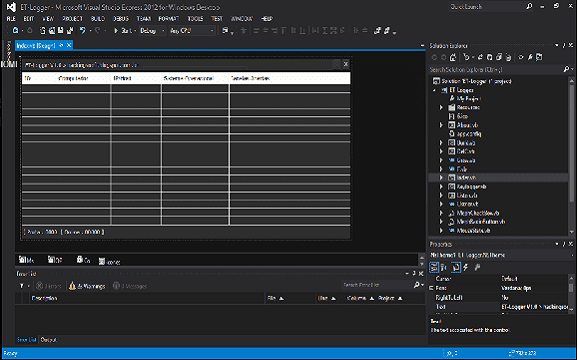The image size is (578, 360).
Task: Select the Cursor property row
Action: coord(498,279)
